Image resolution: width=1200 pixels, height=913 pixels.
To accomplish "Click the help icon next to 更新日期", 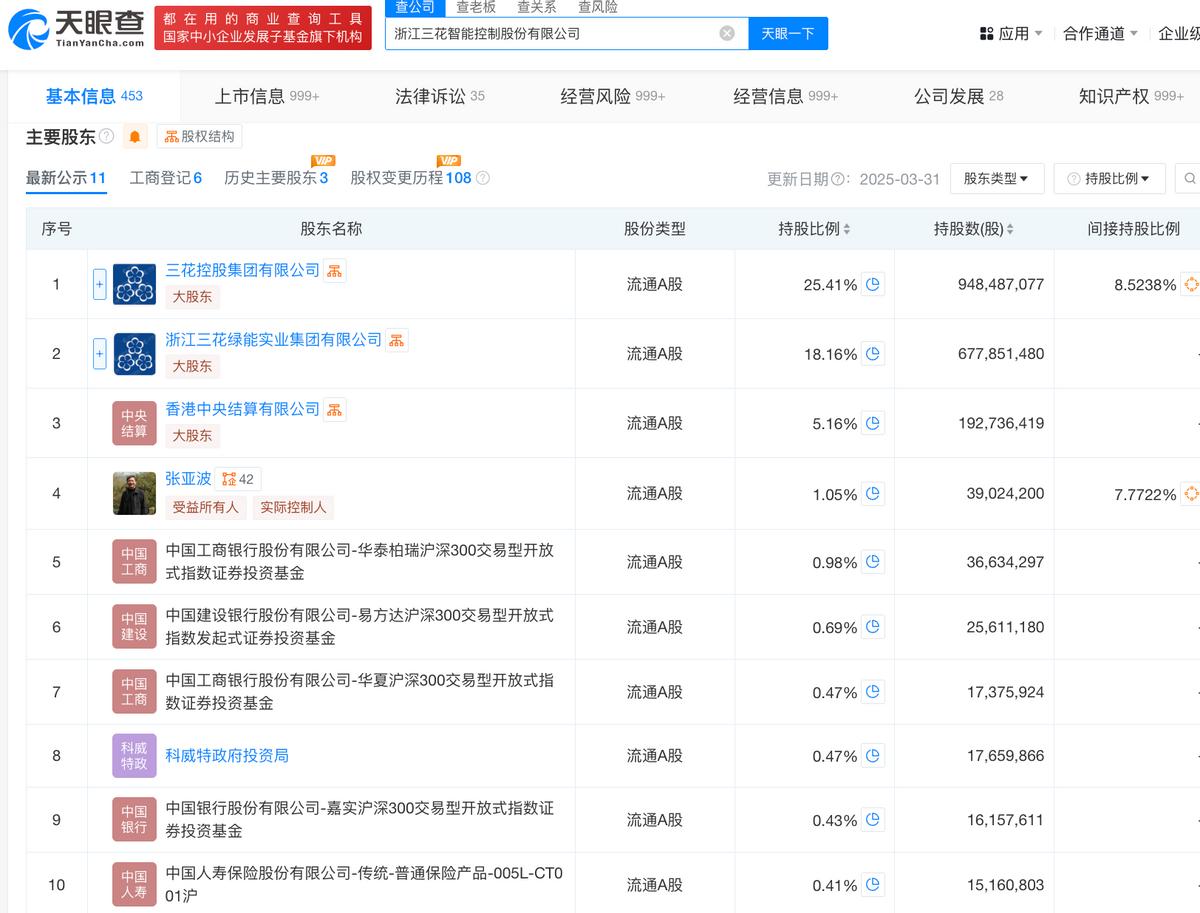I will pyautogui.click(x=837, y=179).
